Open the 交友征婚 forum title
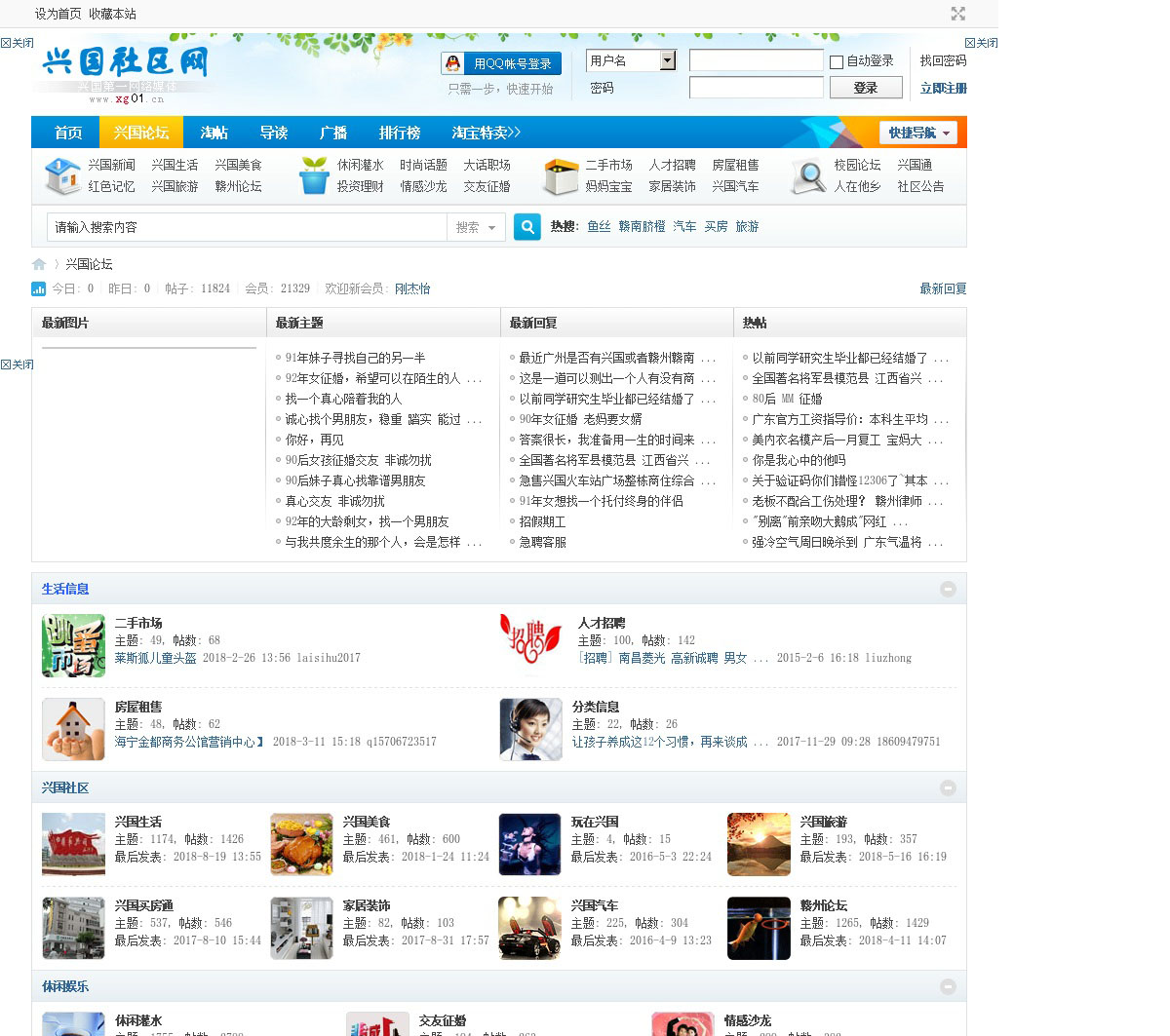Image resolution: width=1170 pixels, height=1036 pixels. coord(443,1020)
